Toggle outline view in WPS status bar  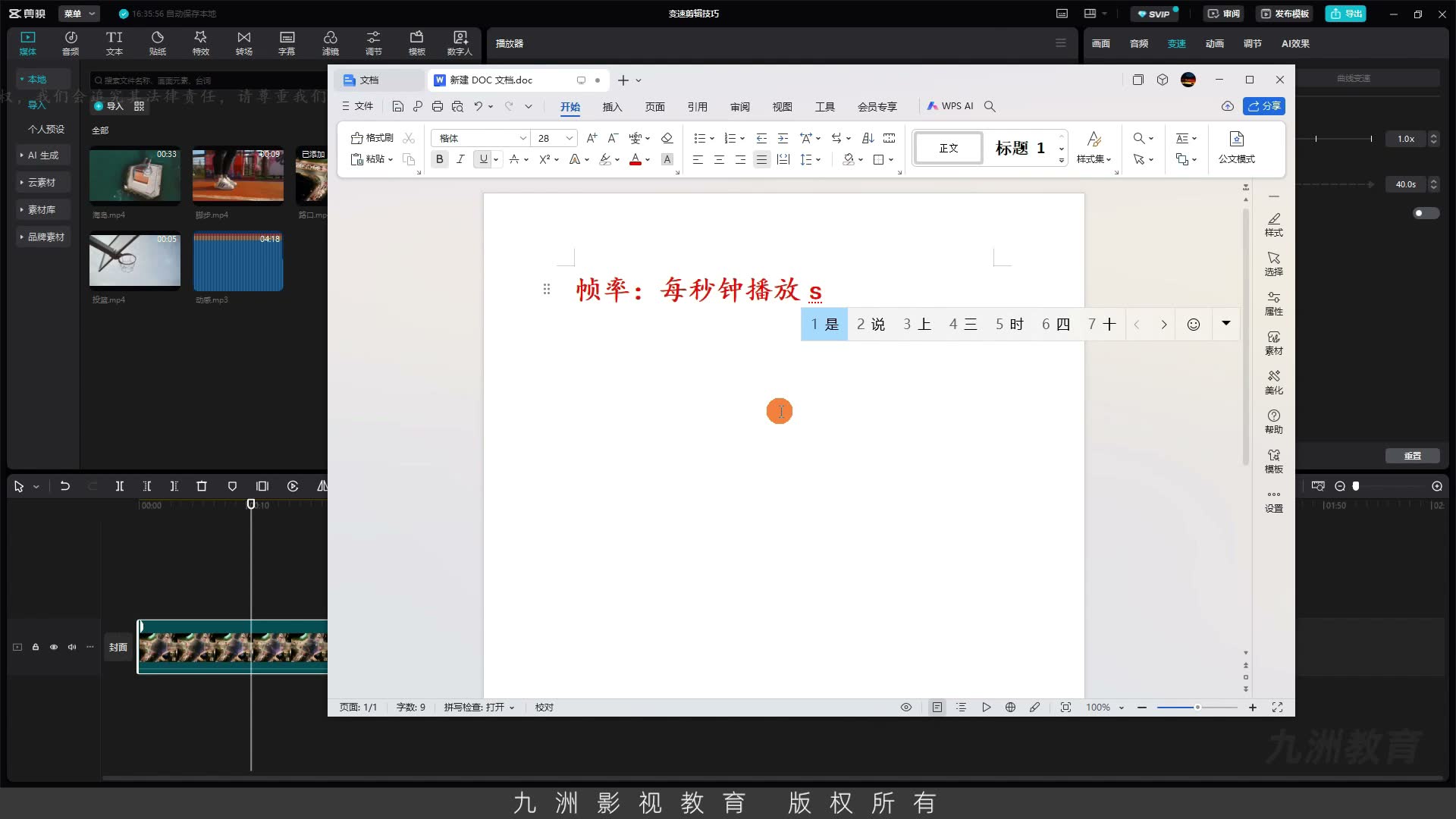pyautogui.click(x=961, y=707)
